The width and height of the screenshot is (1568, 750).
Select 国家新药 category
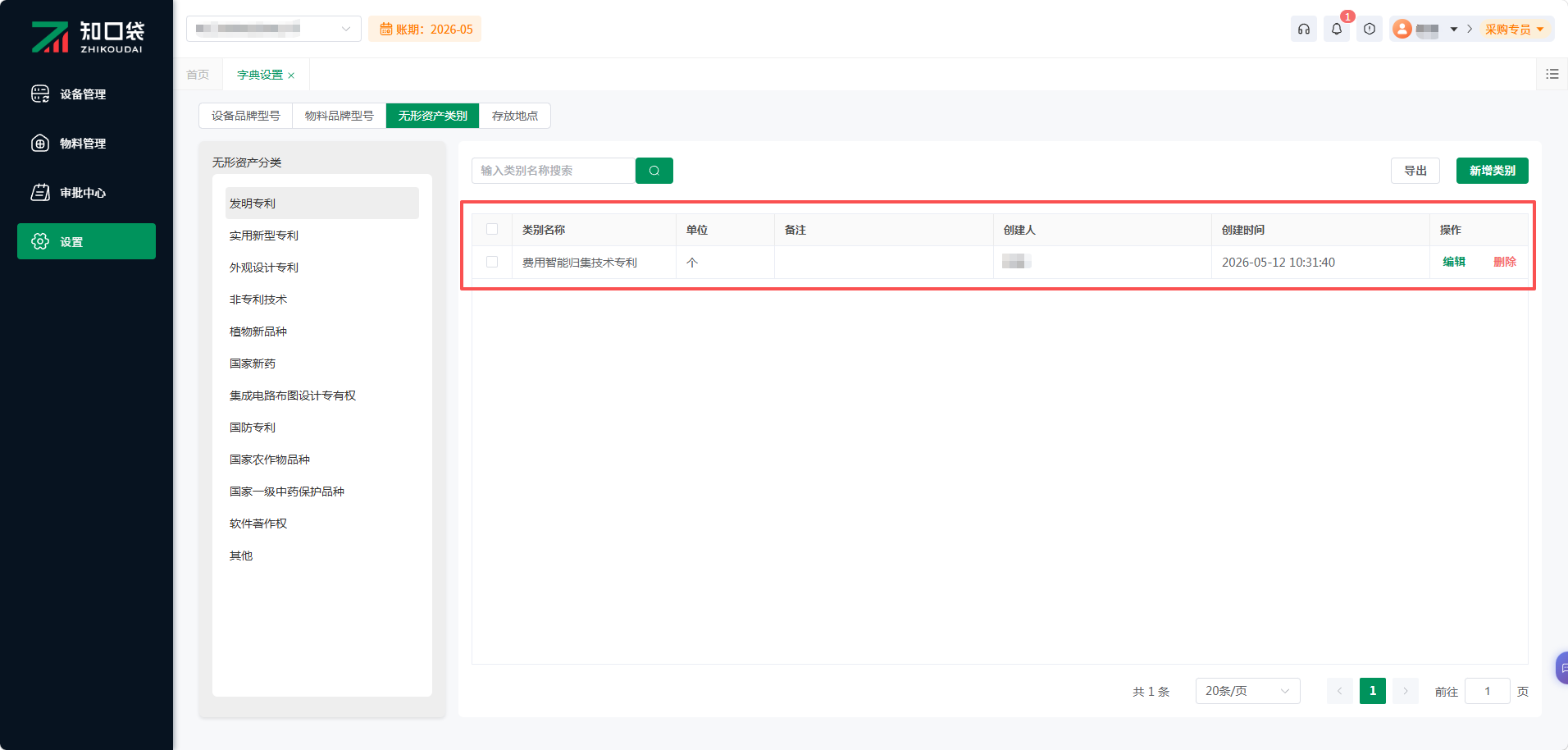[x=322, y=364]
